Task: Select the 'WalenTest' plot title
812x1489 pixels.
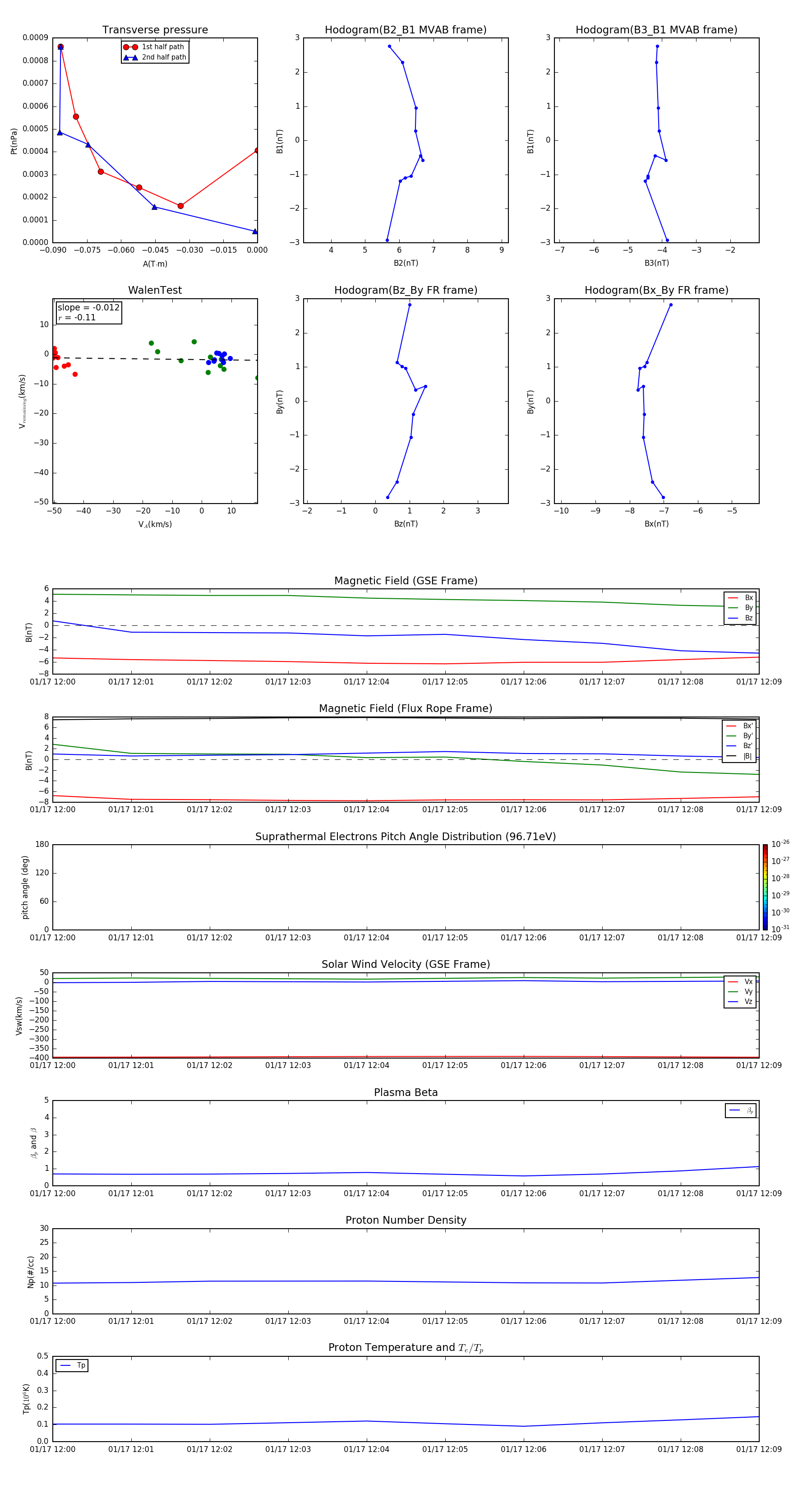Action: pyautogui.click(x=155, y=290)
